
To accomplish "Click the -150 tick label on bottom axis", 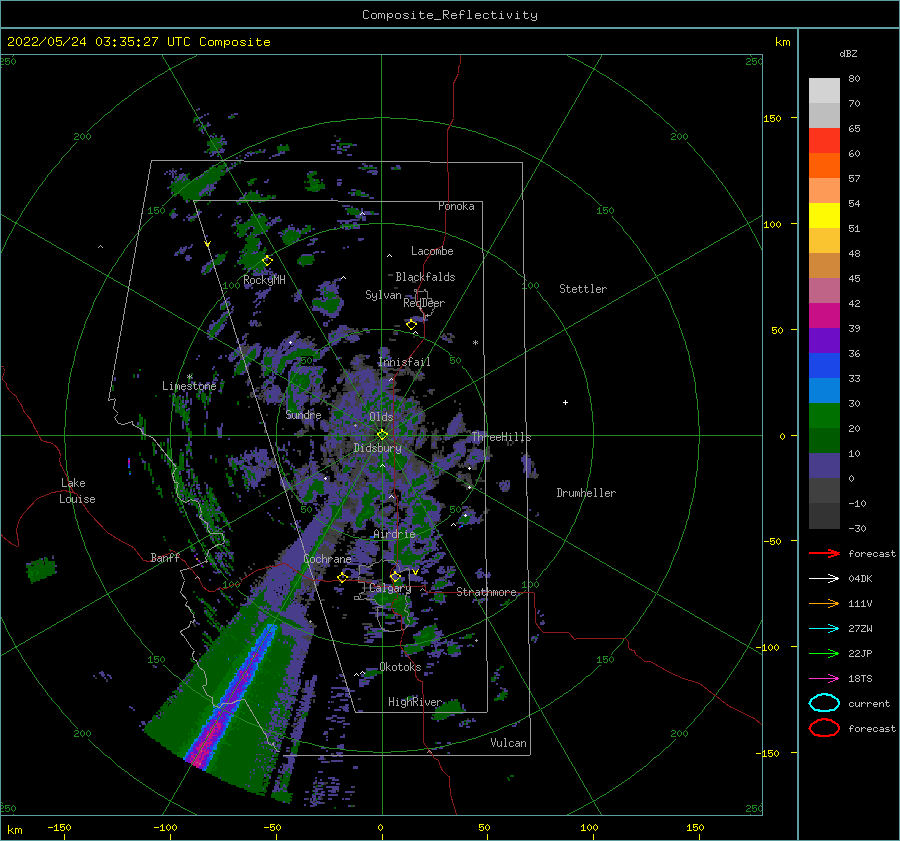I will coord(59,828).
